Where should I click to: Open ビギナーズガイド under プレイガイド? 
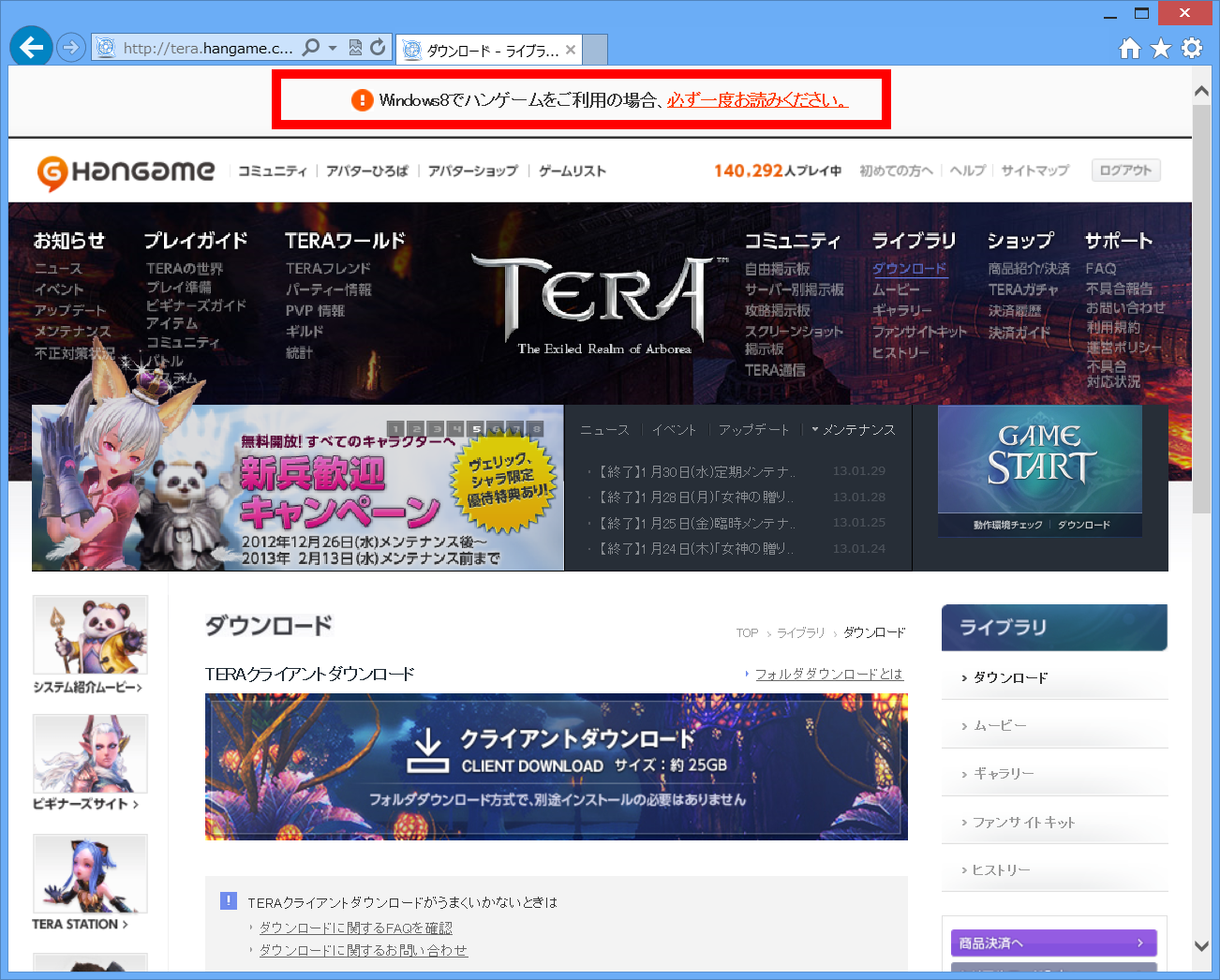(196, 305)
